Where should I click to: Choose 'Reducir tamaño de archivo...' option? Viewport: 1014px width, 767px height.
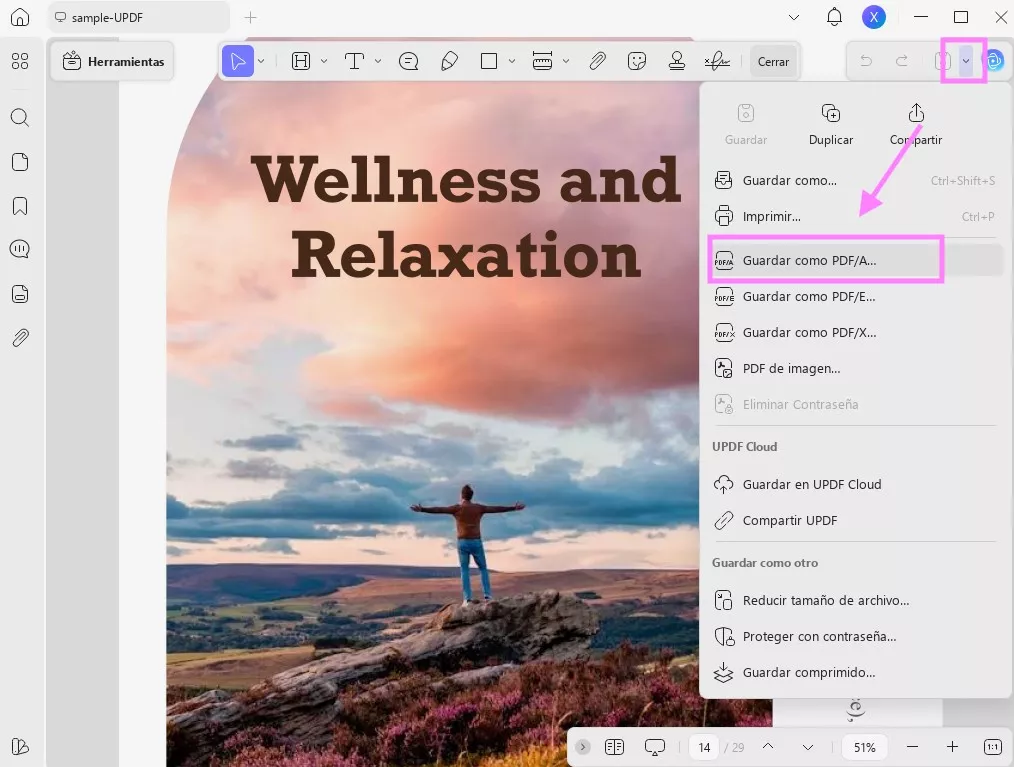[x=825, y=600]
